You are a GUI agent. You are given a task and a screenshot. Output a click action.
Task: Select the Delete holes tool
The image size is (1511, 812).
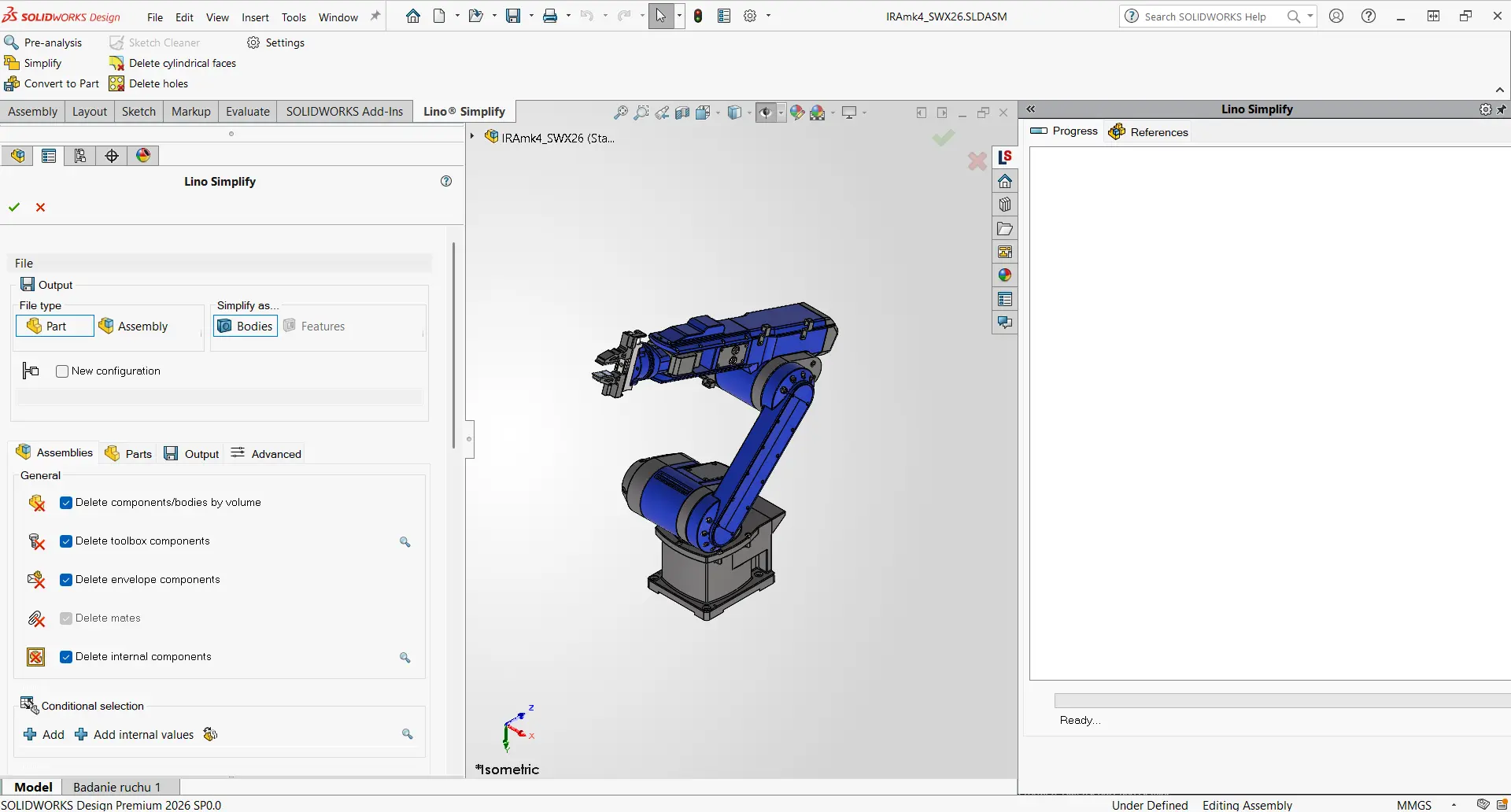coord(150,83)
